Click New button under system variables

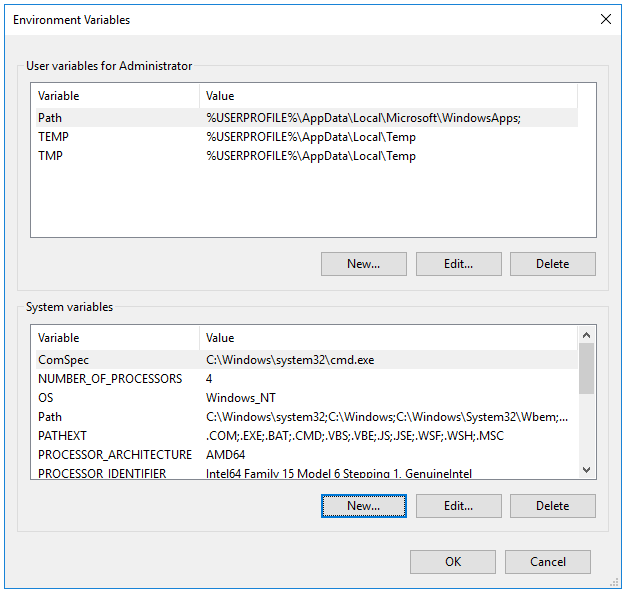pyautogui.click(x=363, y=506)
